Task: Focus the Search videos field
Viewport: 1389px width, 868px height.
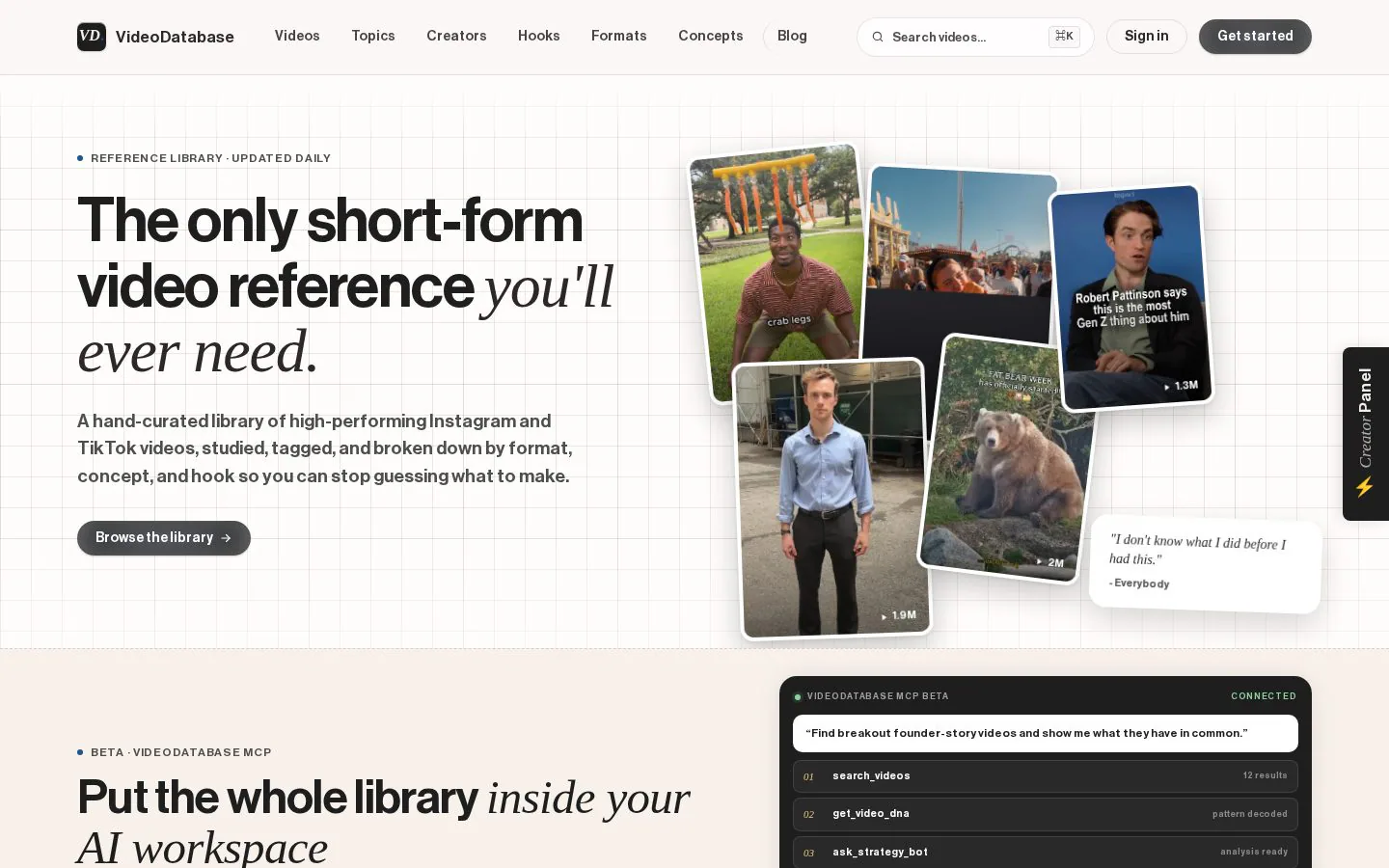Action: coord(975,37)
